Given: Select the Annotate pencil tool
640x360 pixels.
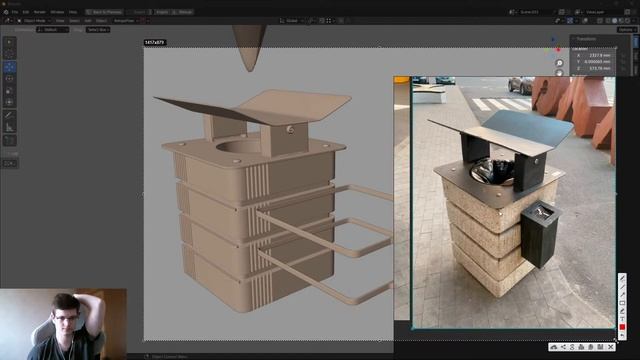Looking at the screenshot, I should point(9,116).
